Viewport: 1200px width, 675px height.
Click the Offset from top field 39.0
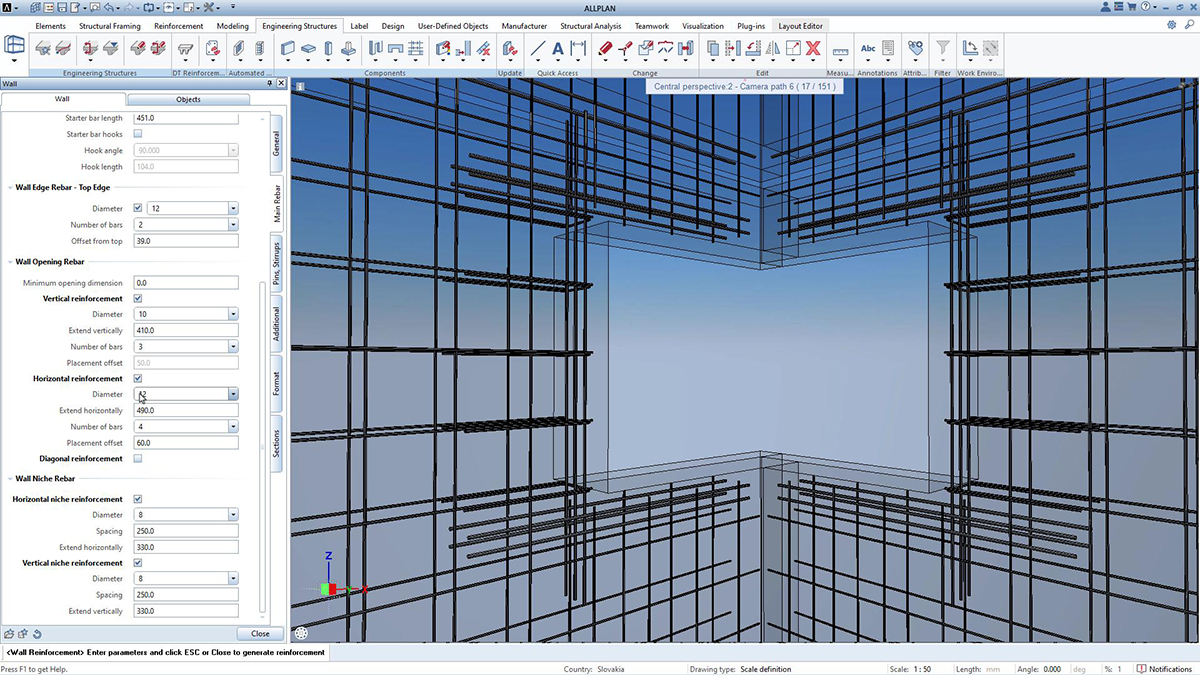pyautogui.click(x=186, y=241)
